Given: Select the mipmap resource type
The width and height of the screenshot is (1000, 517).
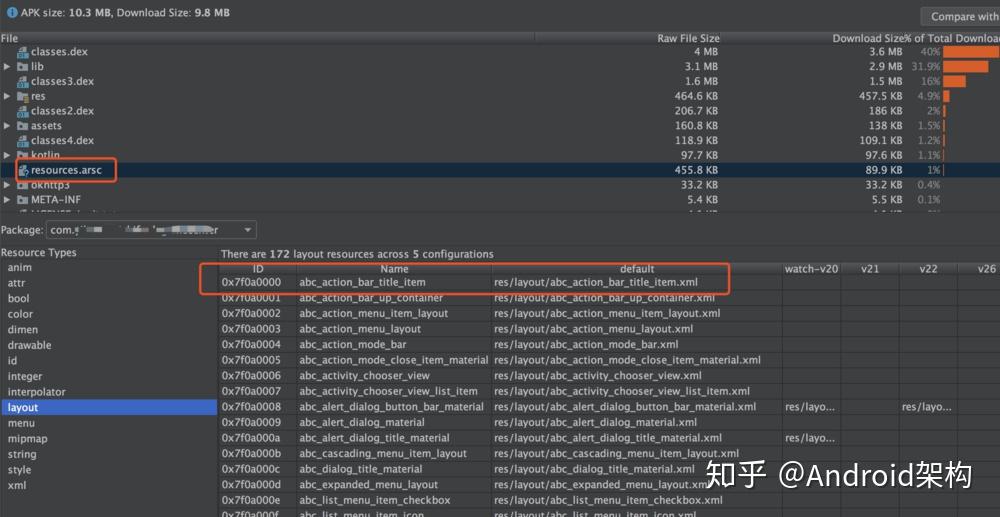Looking at the screenshot, I should (x=27, y=439).
